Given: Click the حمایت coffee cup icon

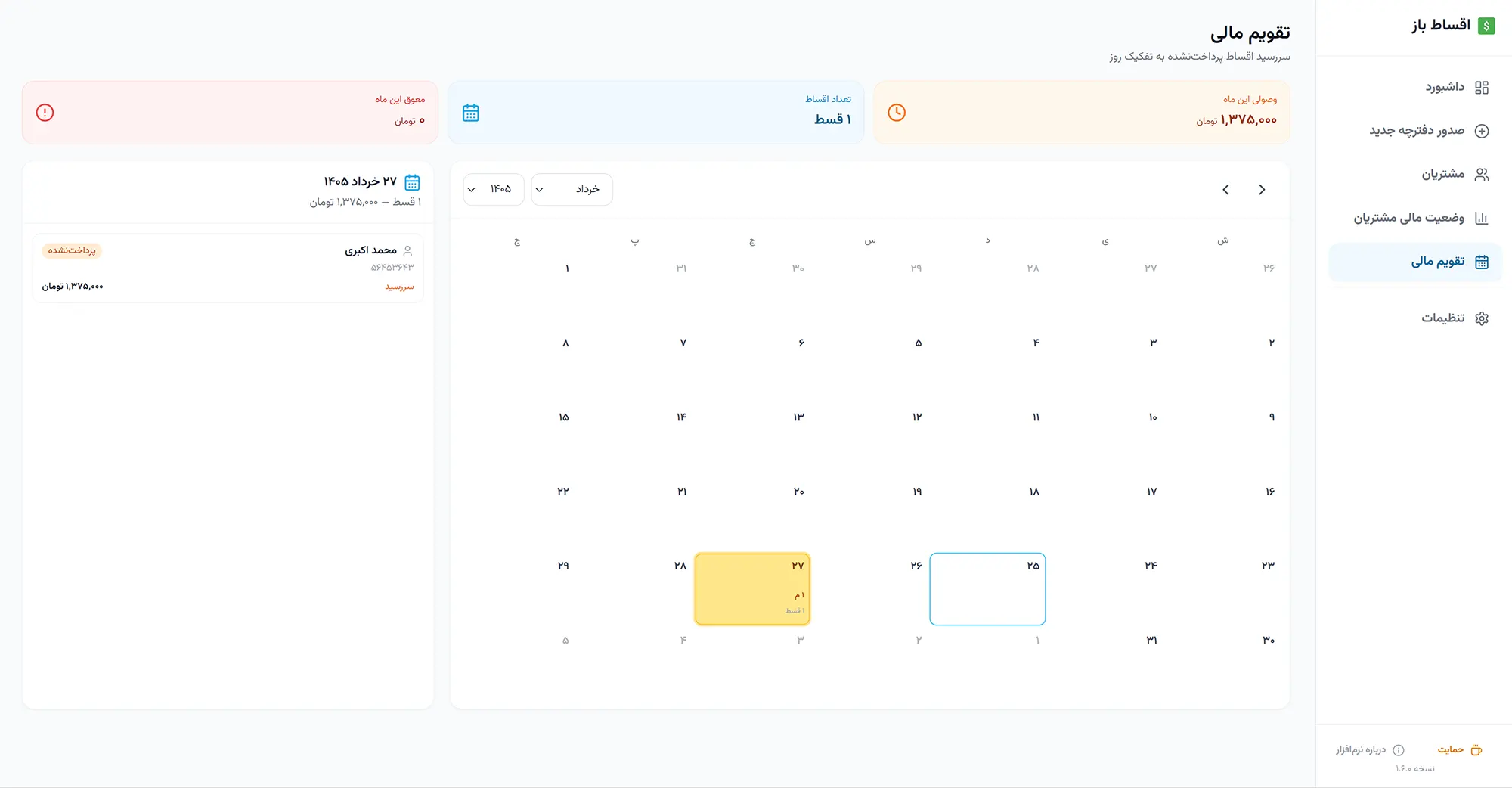Looking at the screenshot, I should pos(1476,750).
